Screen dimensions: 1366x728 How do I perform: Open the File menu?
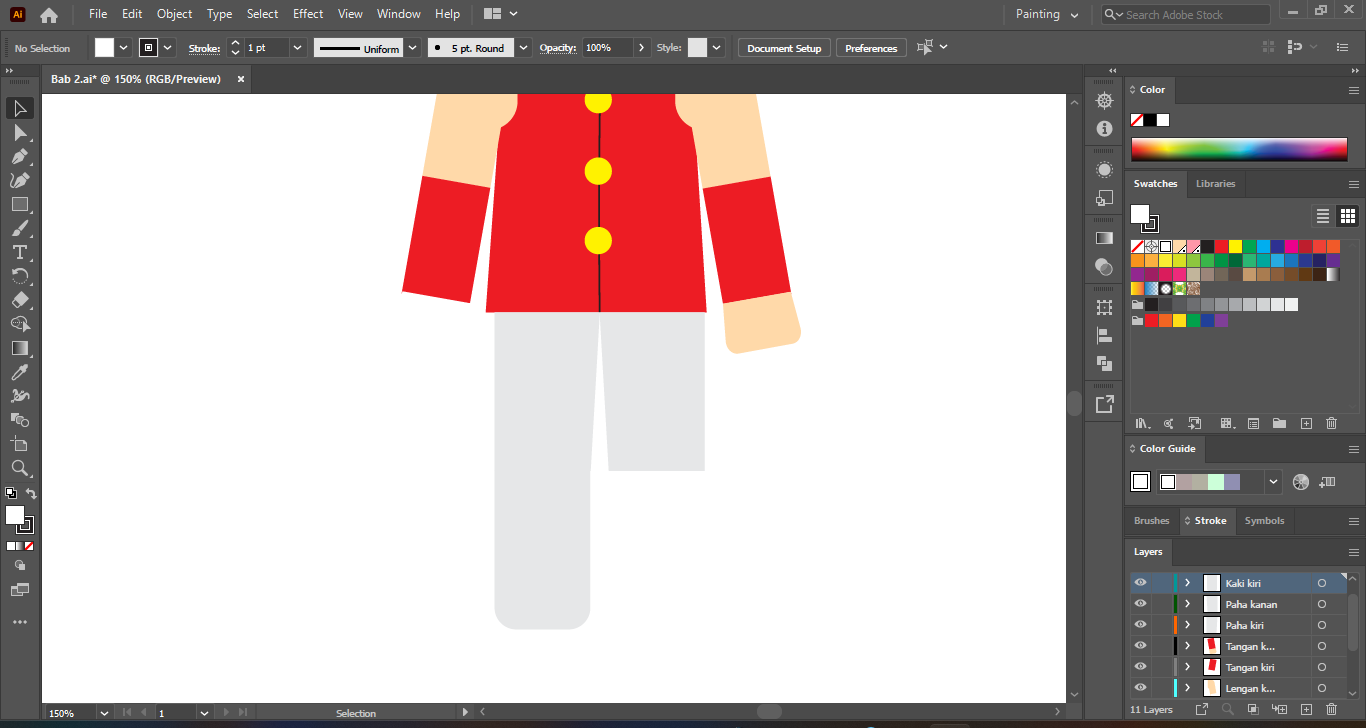click(98, 14)
